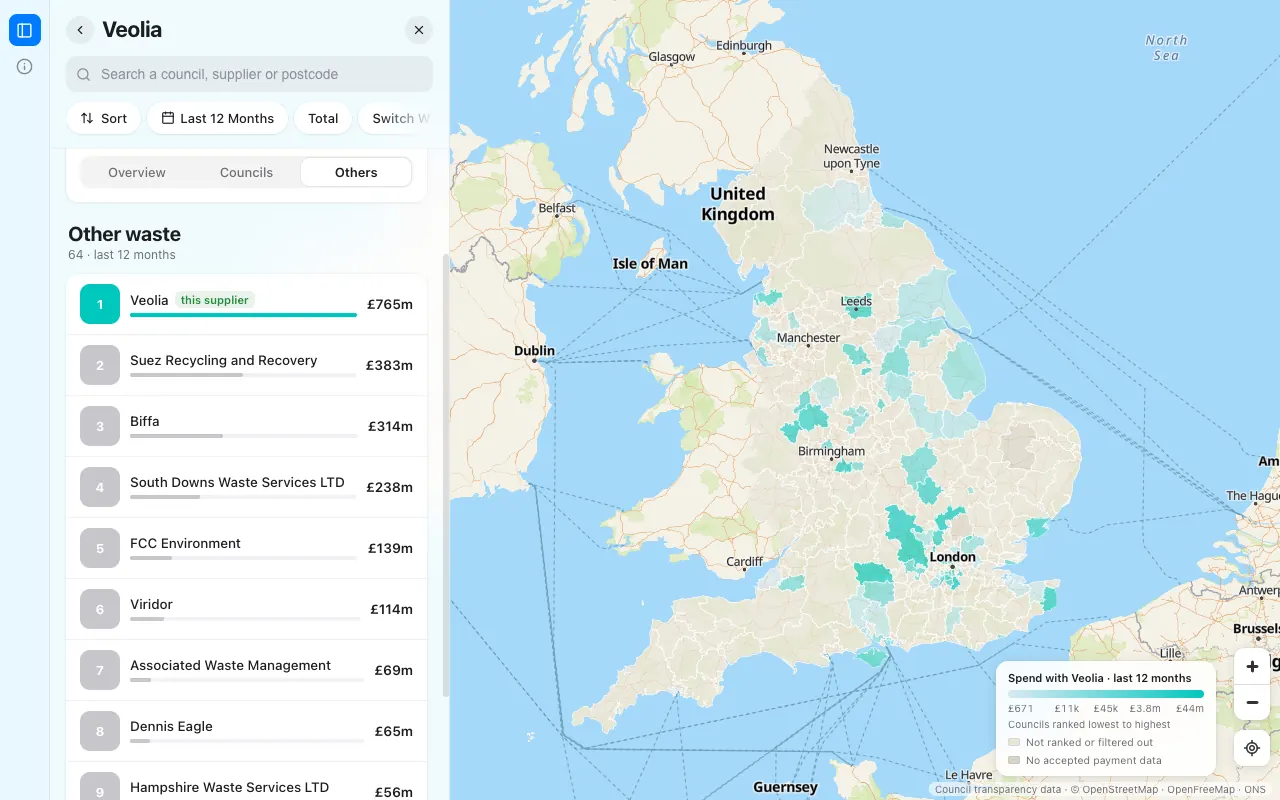Image resolution: width=1280 pixels, height=800 pixels.
Task: Click the rank 8 badge for Dennis Eagle
Action: click(x=100, y=731)
